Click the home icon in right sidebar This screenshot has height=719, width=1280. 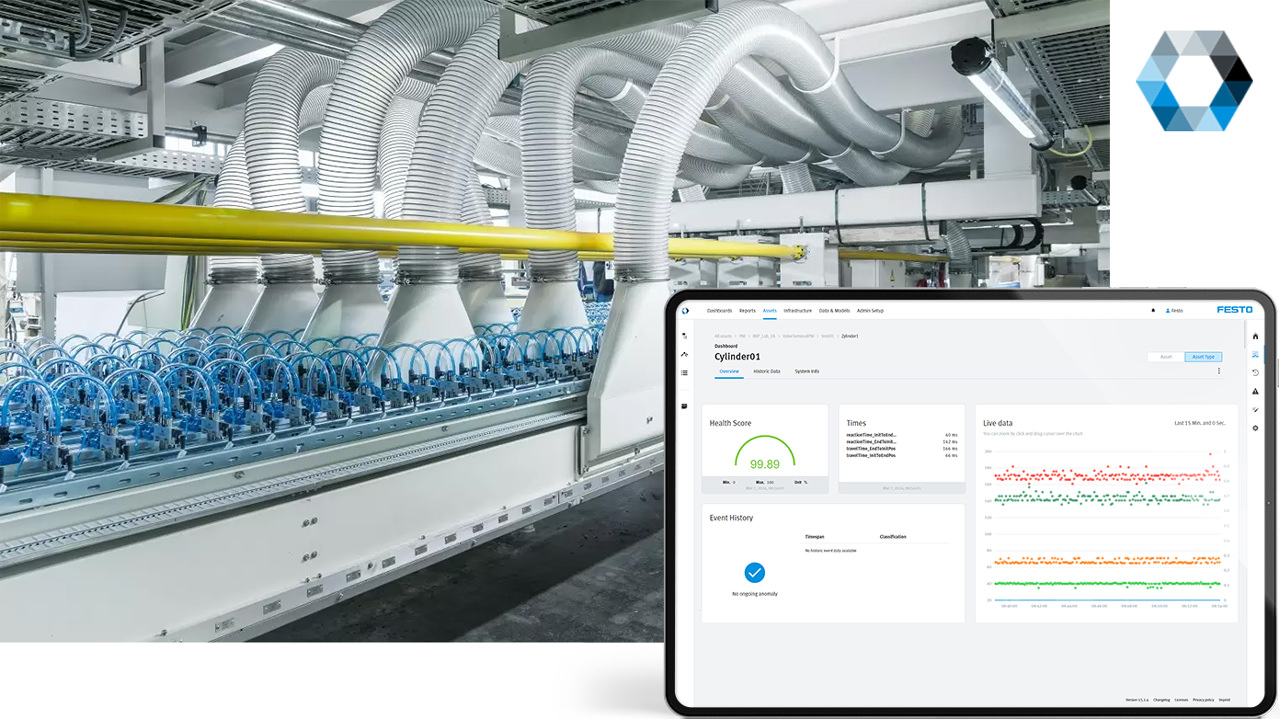click(1255, 336)
